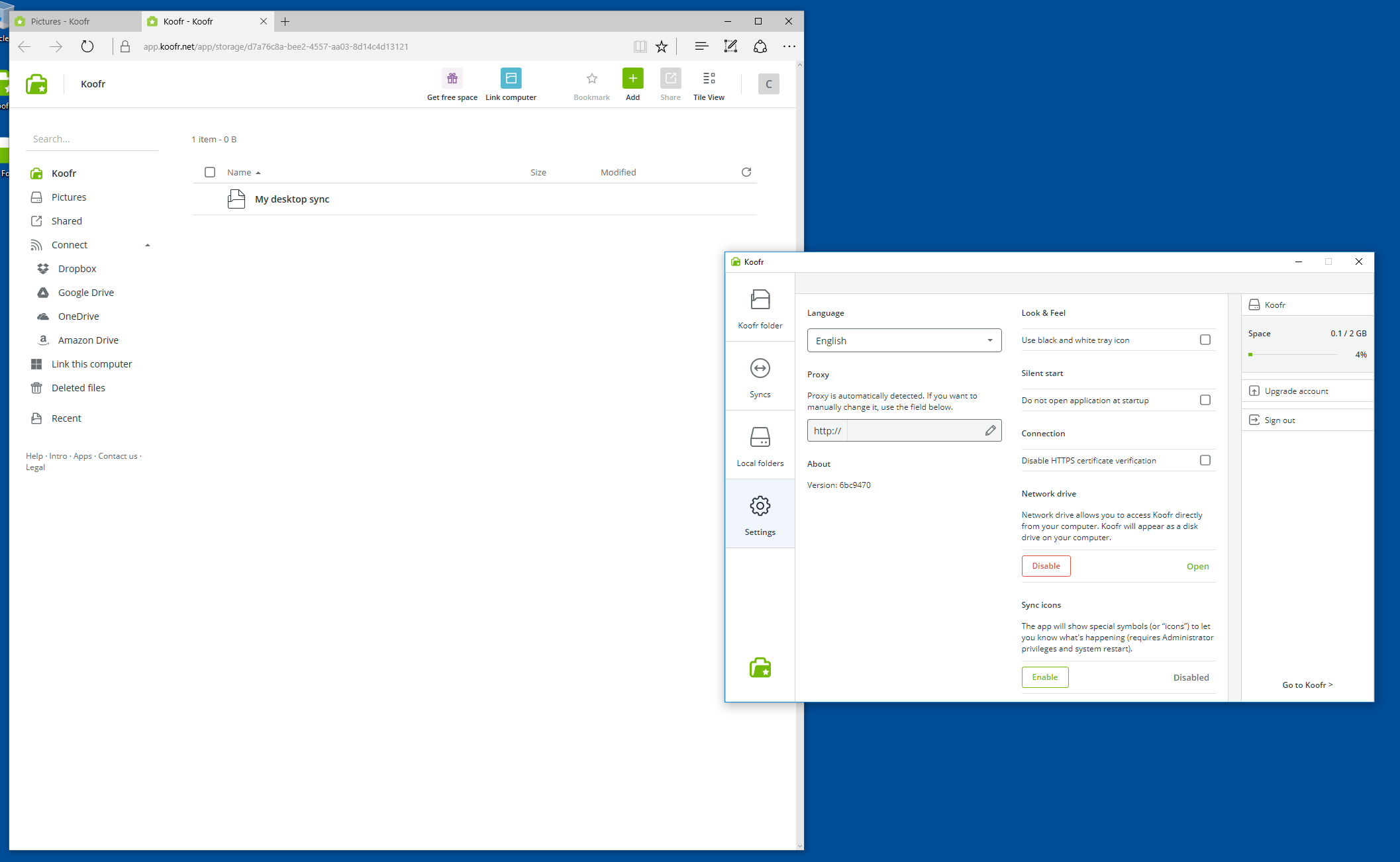Image resolution: width=1400 pixels, height=862 pixels.
Task: Open Koofr folder tab in desktop app
Action: (x=760, y=309)
